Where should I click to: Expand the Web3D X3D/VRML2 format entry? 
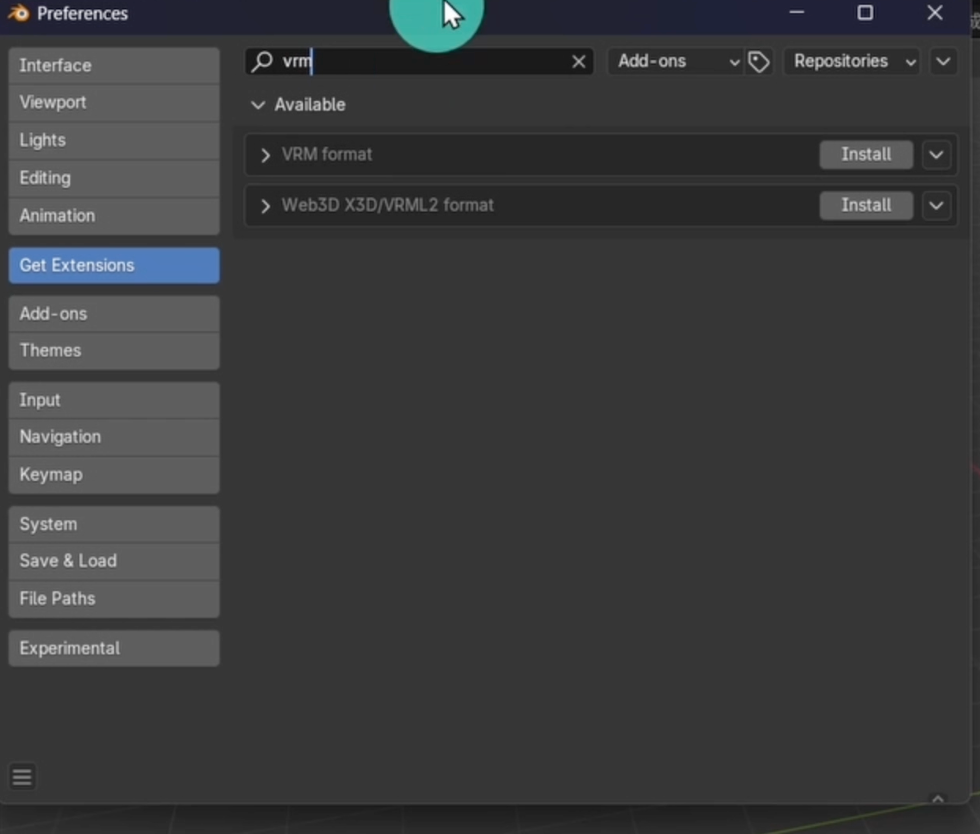[x=265, y=206]
